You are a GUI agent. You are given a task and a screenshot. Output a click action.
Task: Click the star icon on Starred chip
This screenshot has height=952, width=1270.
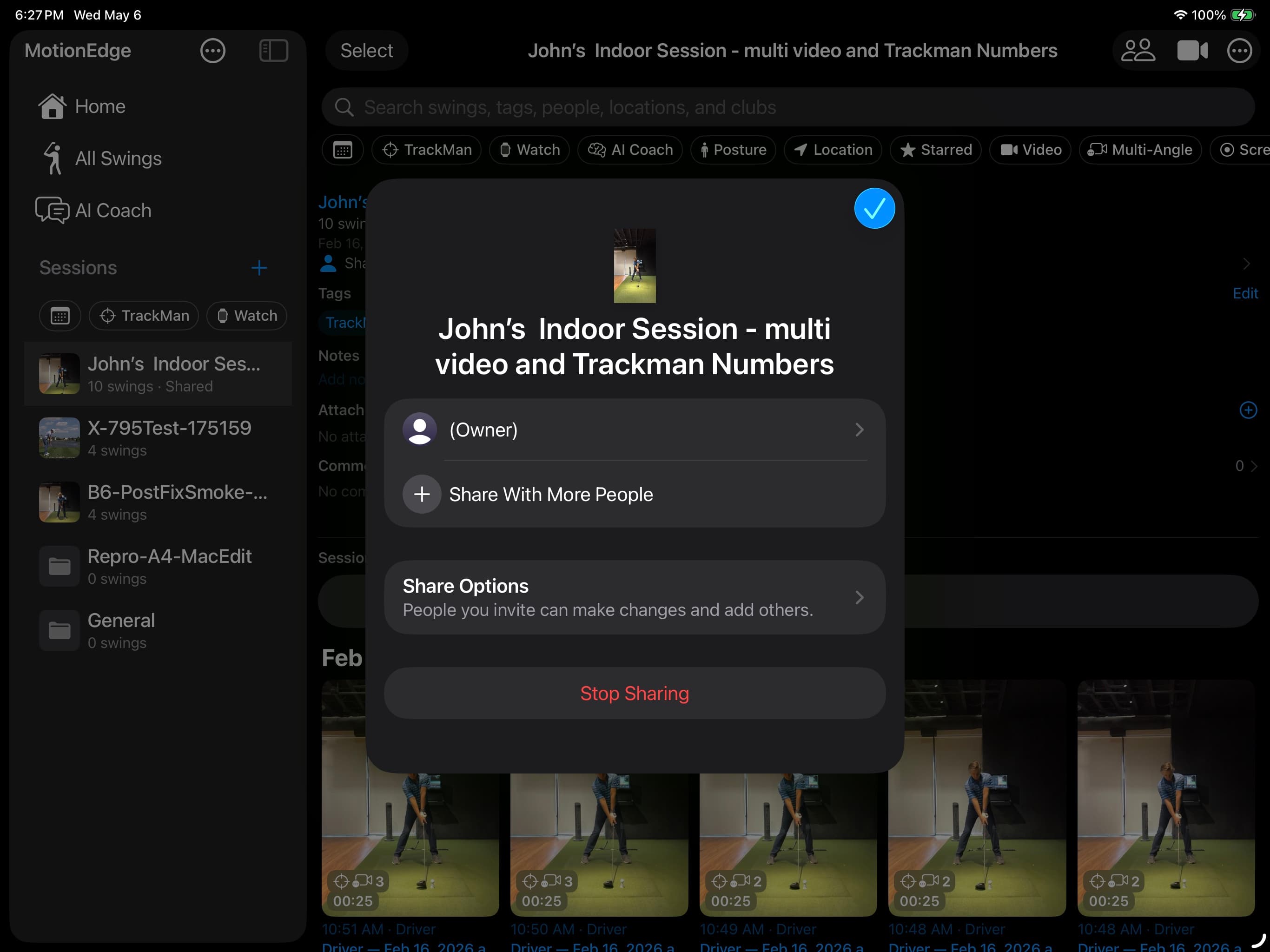click(907, 151)
